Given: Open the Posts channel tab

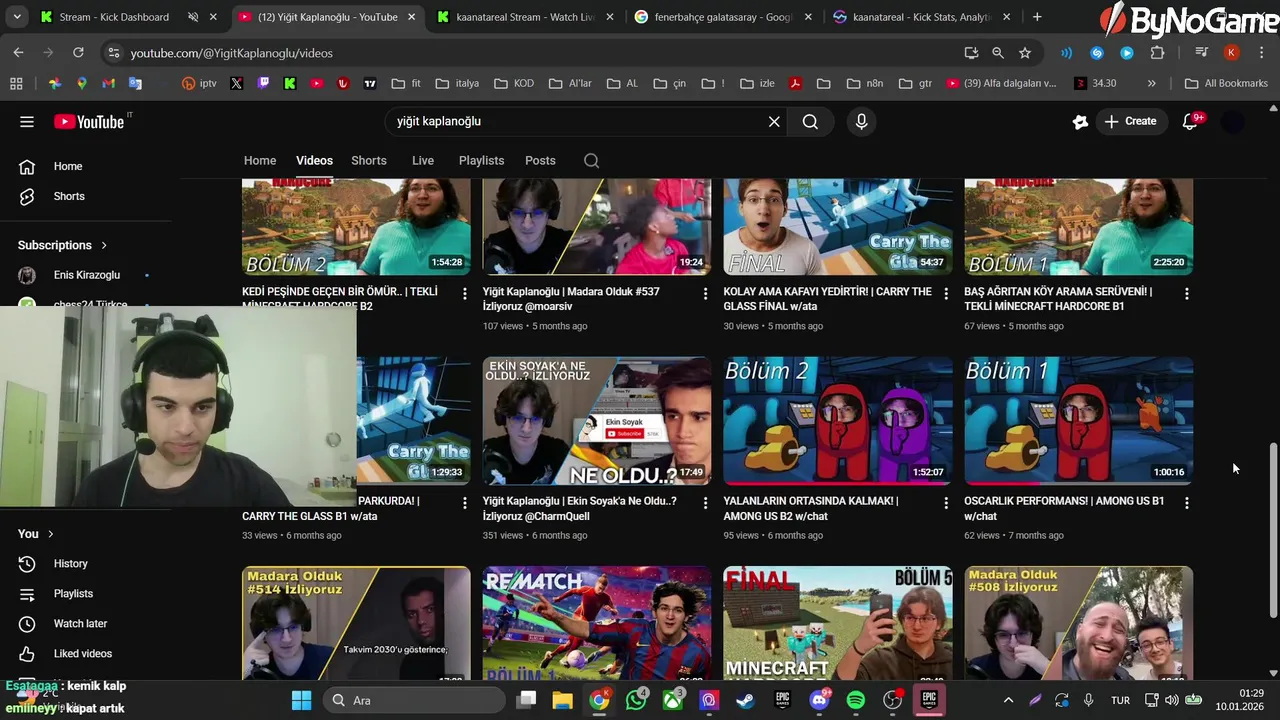Looking at the screenshot, I should click(540, 161).
